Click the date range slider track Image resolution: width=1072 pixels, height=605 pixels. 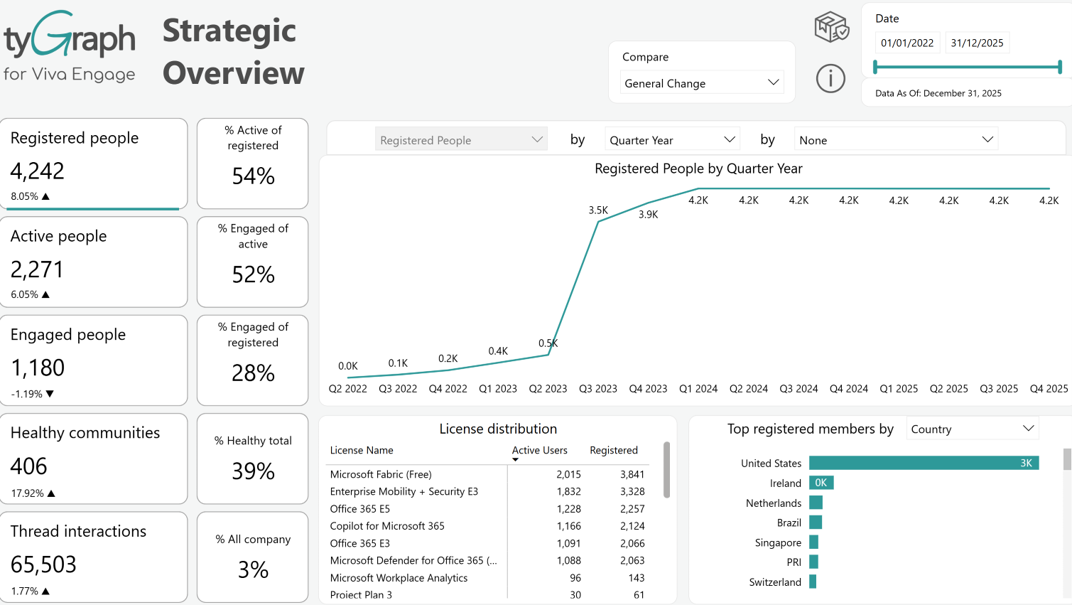click(967, 67)
